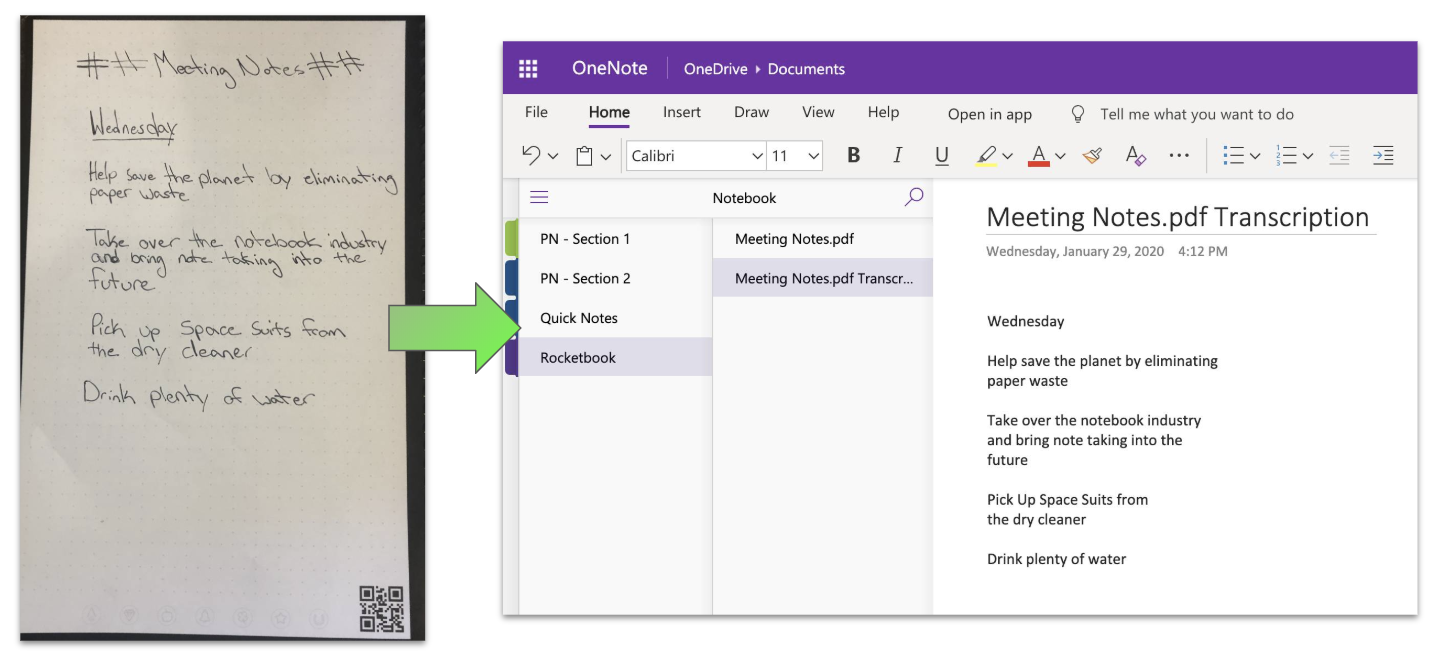Click the Decrease Indent icon
The width and height of the screenshot is (1446, 660).
click(1339, 155)
